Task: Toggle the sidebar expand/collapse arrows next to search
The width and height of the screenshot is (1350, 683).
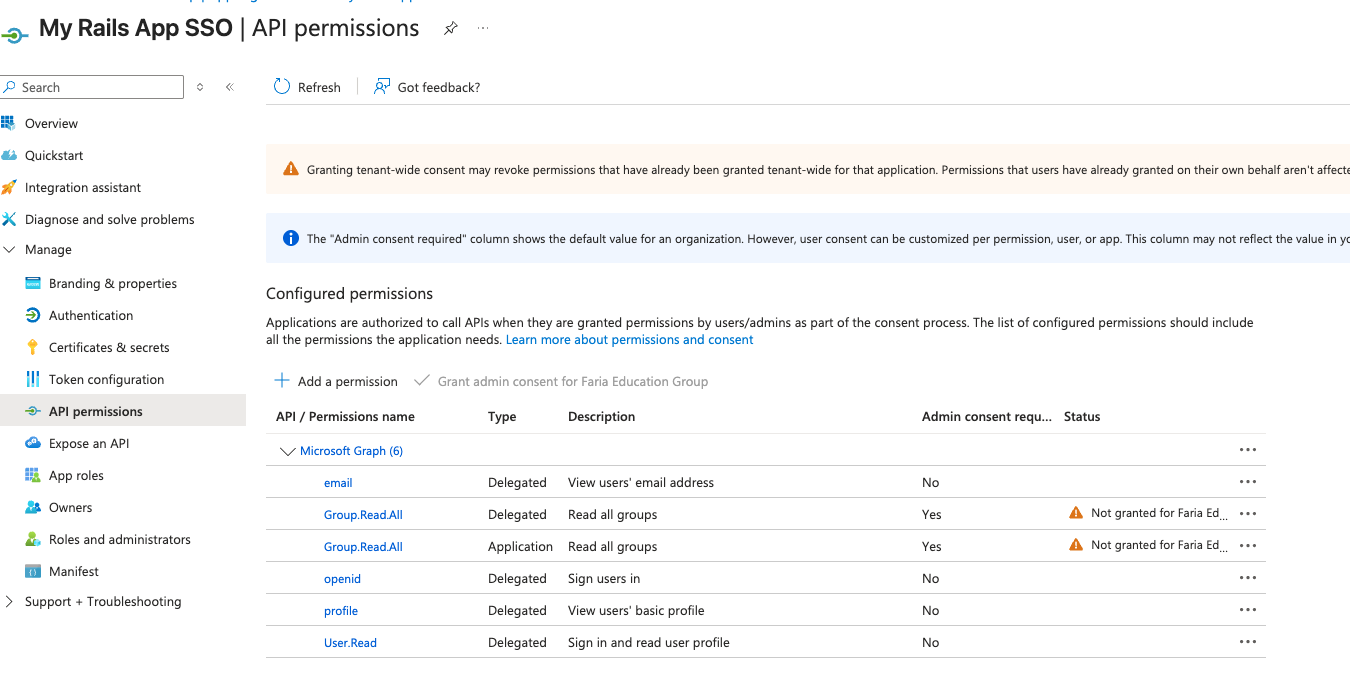Action: [200, 87]
